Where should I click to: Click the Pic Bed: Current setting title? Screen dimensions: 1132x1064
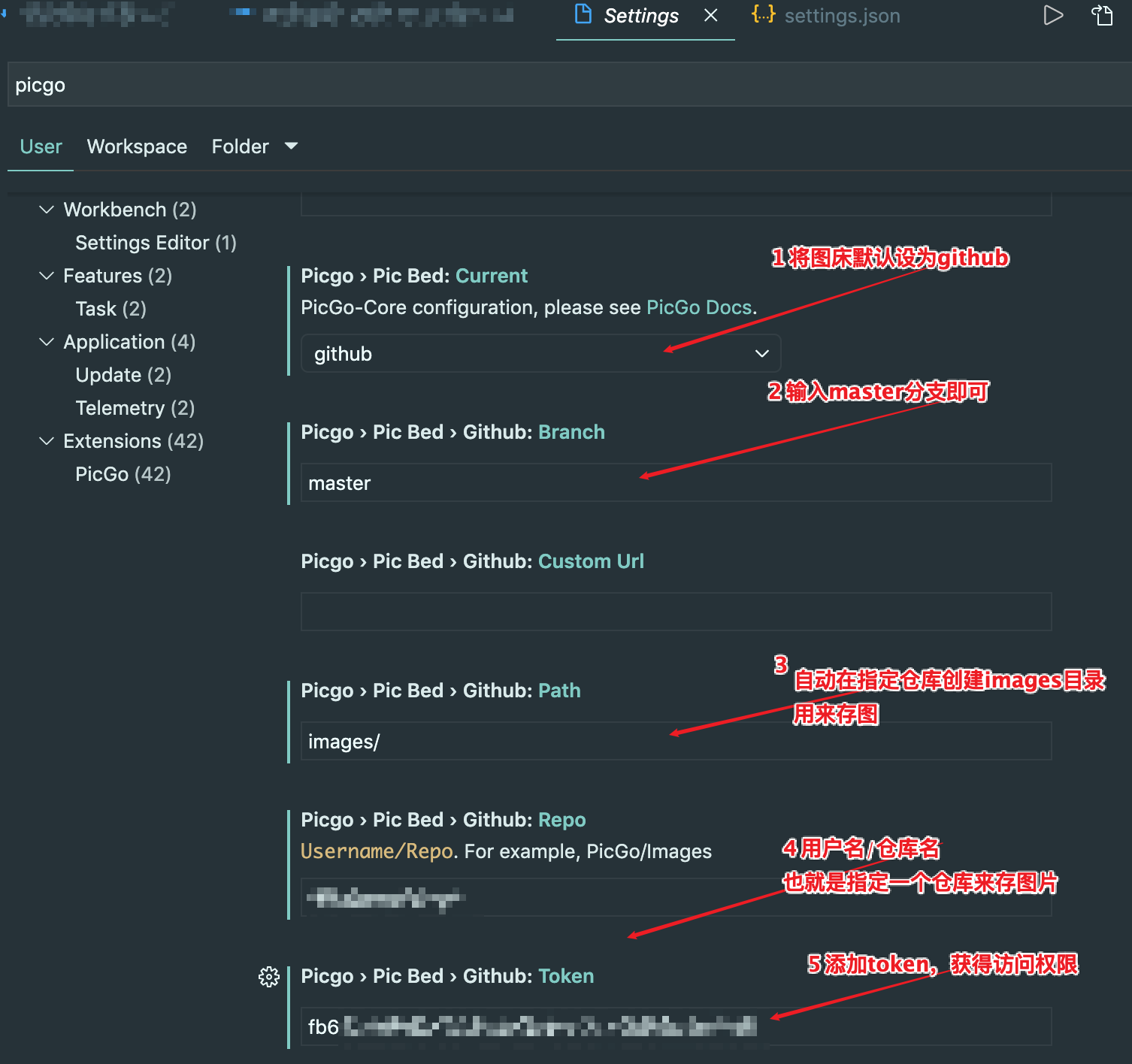414,276
